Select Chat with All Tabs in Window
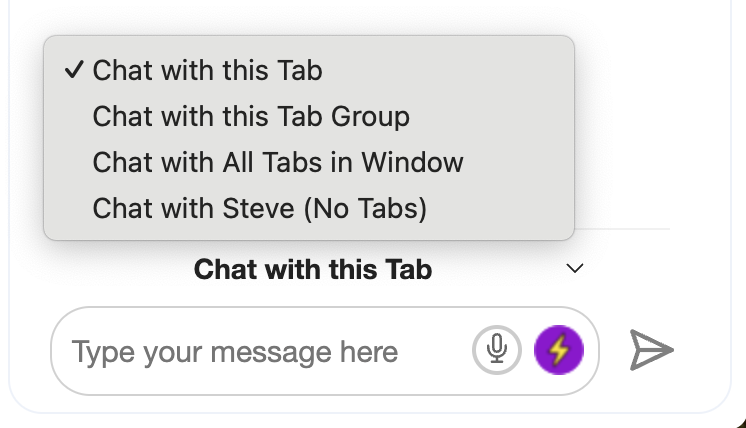Image resolution: width=746 pixels, height=428 pixels. pos(278,162)
